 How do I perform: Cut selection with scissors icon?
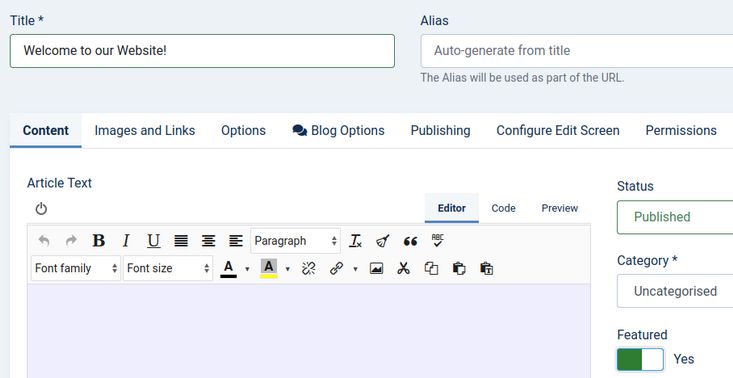(403, 268)
